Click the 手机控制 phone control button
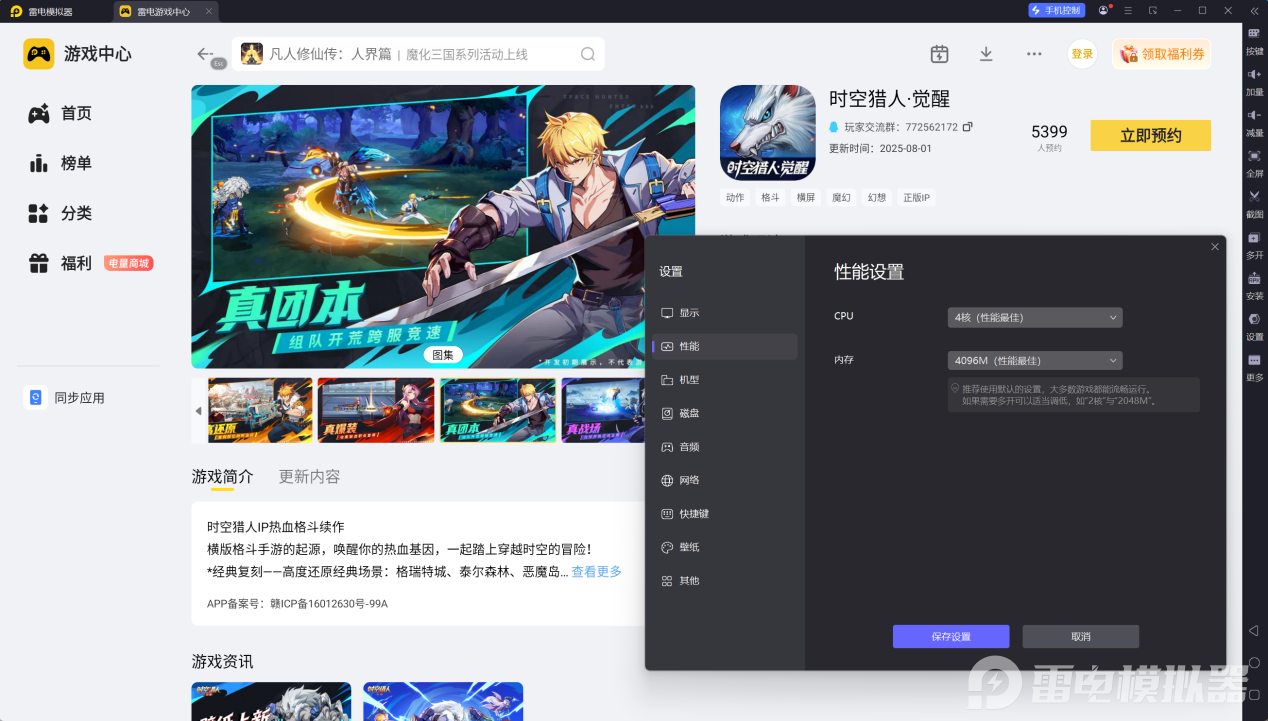 [1056, 10]
